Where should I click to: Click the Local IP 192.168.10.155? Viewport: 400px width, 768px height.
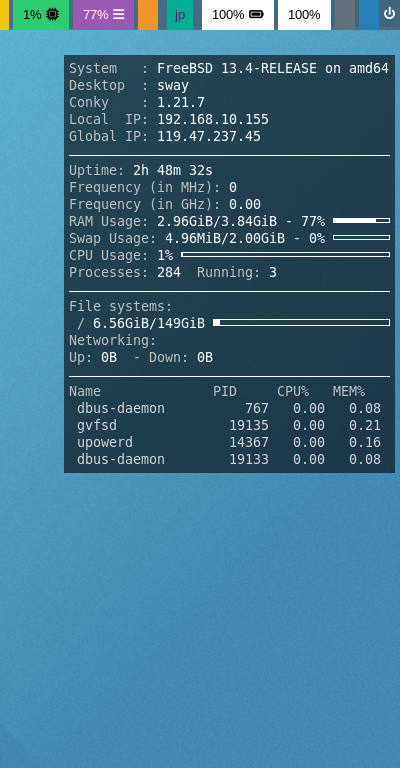point(213,120)
